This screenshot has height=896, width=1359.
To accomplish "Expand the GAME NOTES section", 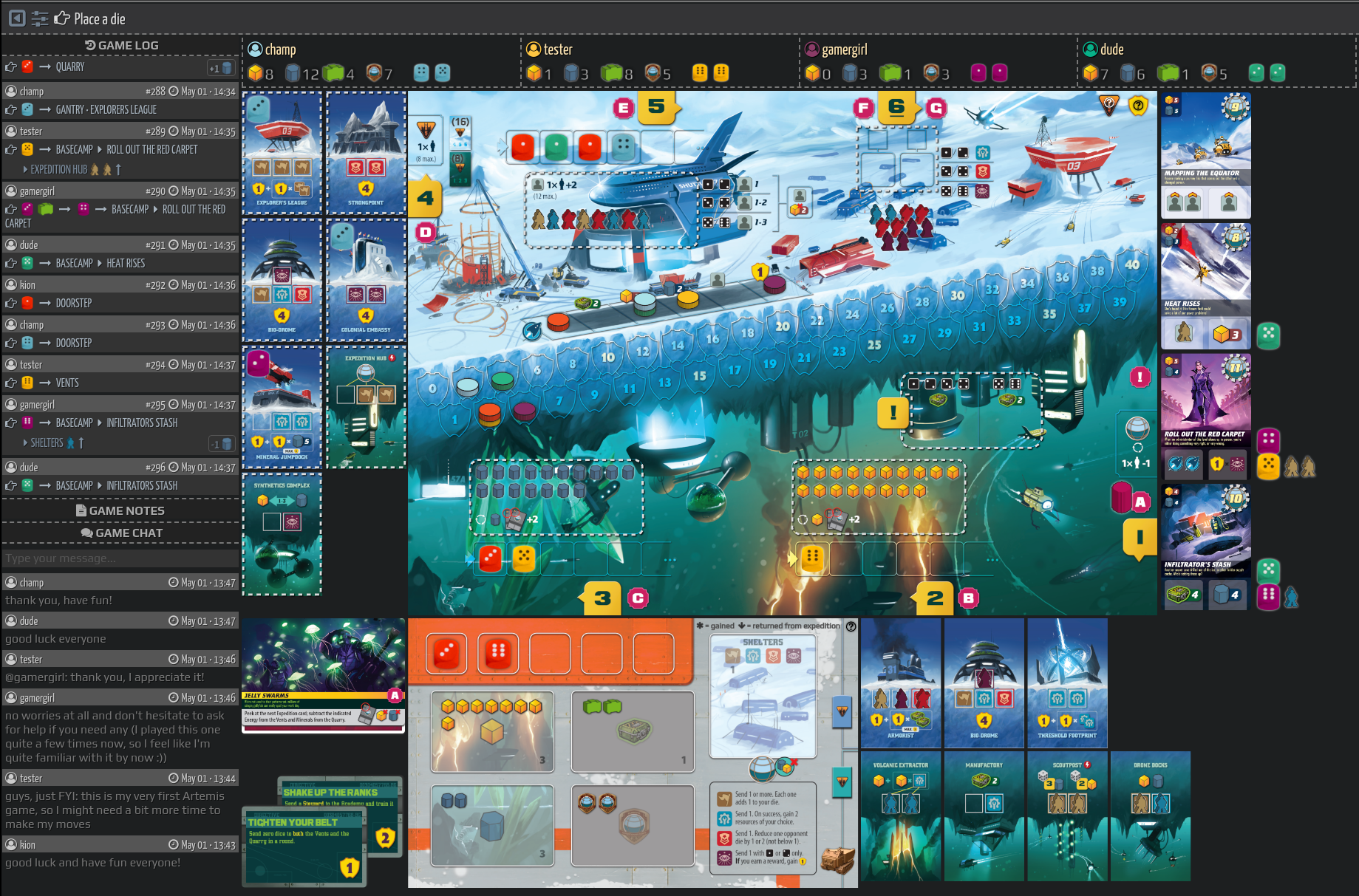I will pos(120,510).
